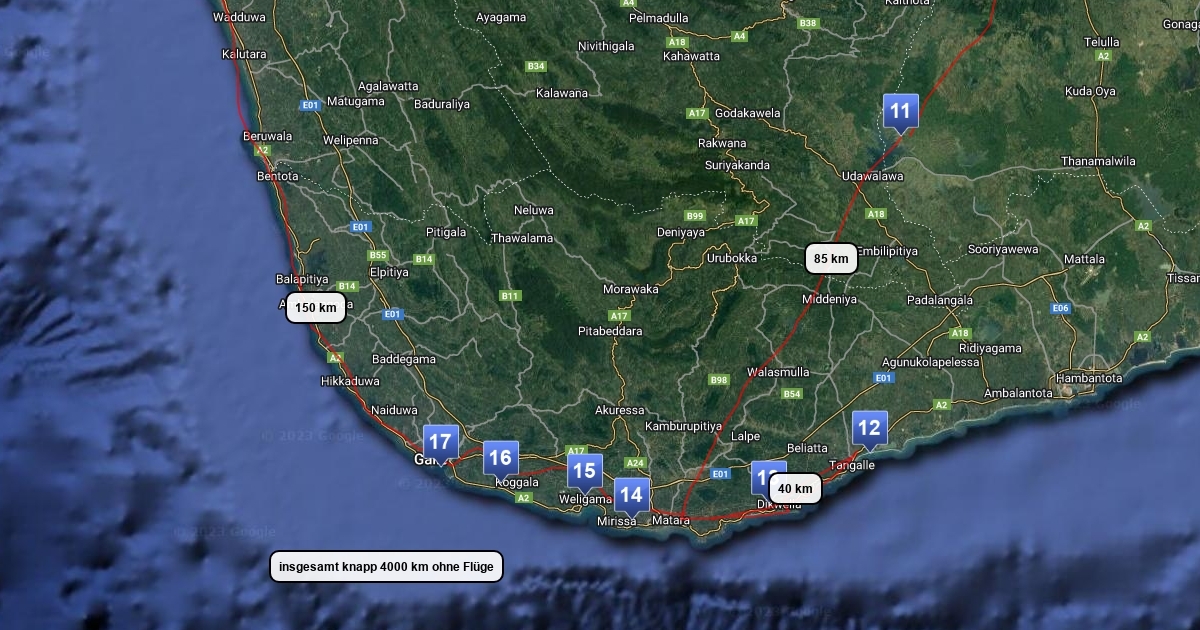Screen dimensions: 1200x630
Task: Click the B11 road shield
Action: [510, 296]
